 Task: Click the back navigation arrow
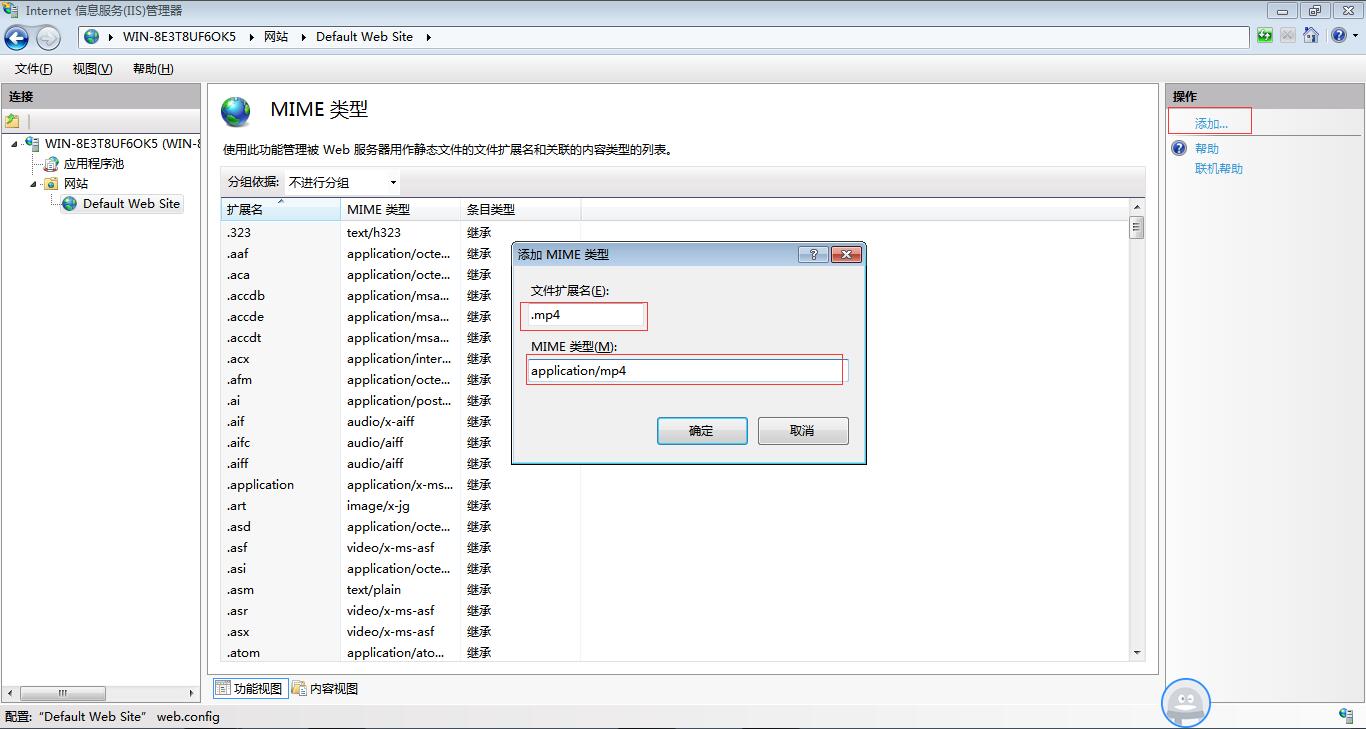pyautogui.click(x=16, y=36)
